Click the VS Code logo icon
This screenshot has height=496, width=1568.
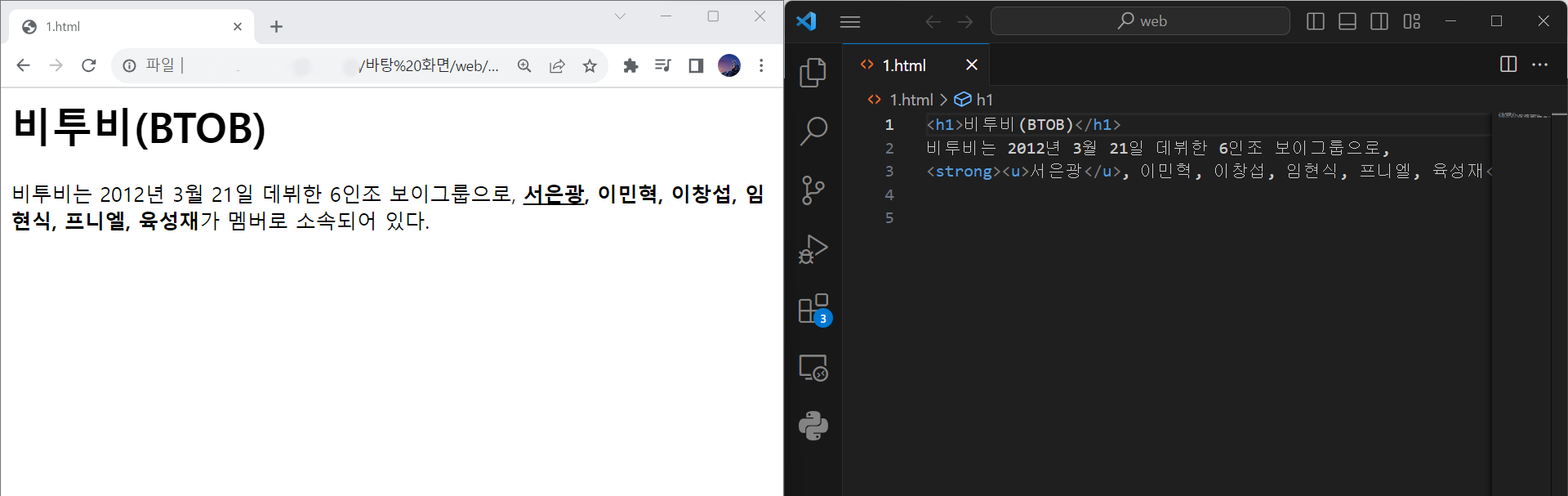[x=807, y=21]
